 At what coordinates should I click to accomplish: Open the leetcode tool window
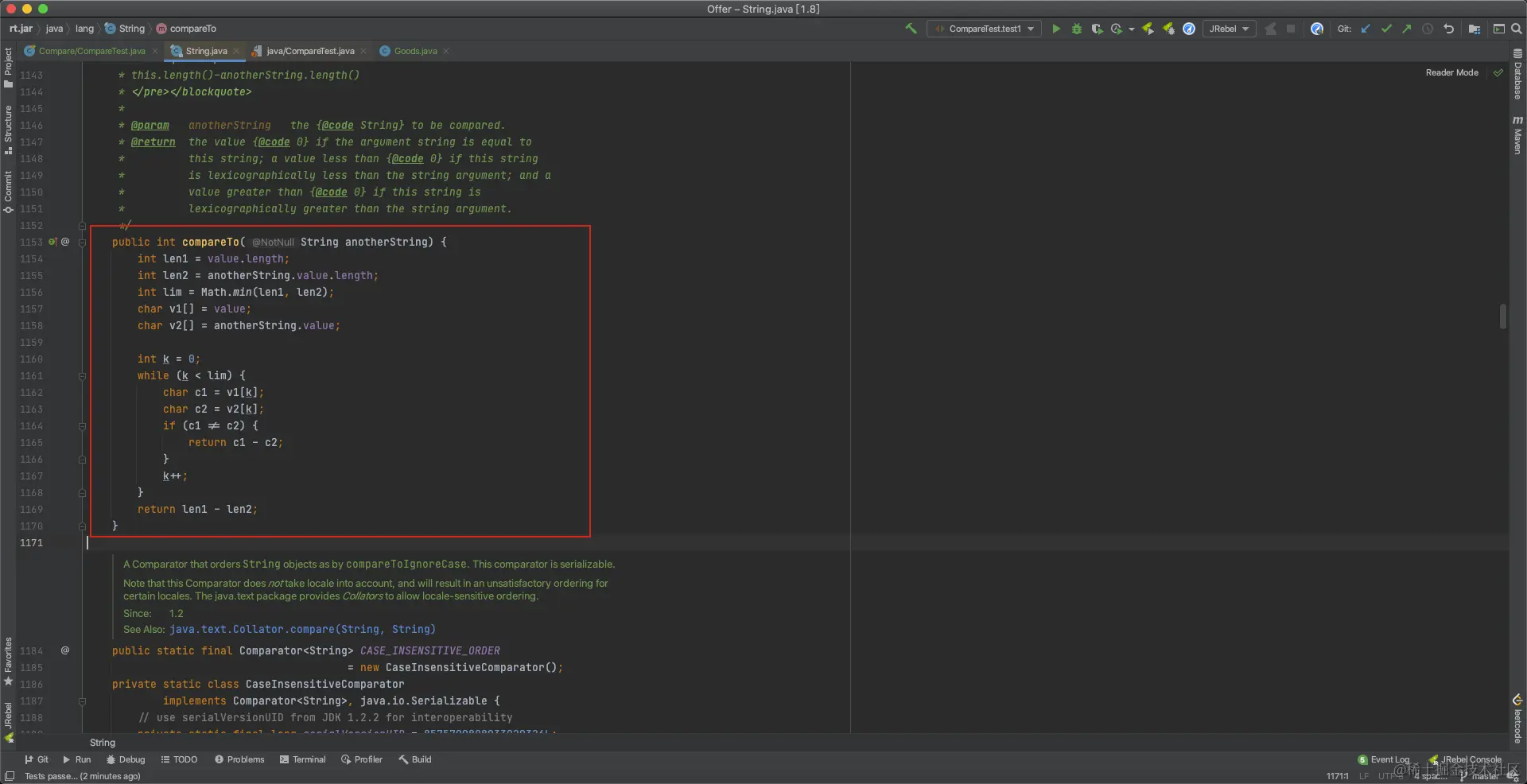(1517, 719)
